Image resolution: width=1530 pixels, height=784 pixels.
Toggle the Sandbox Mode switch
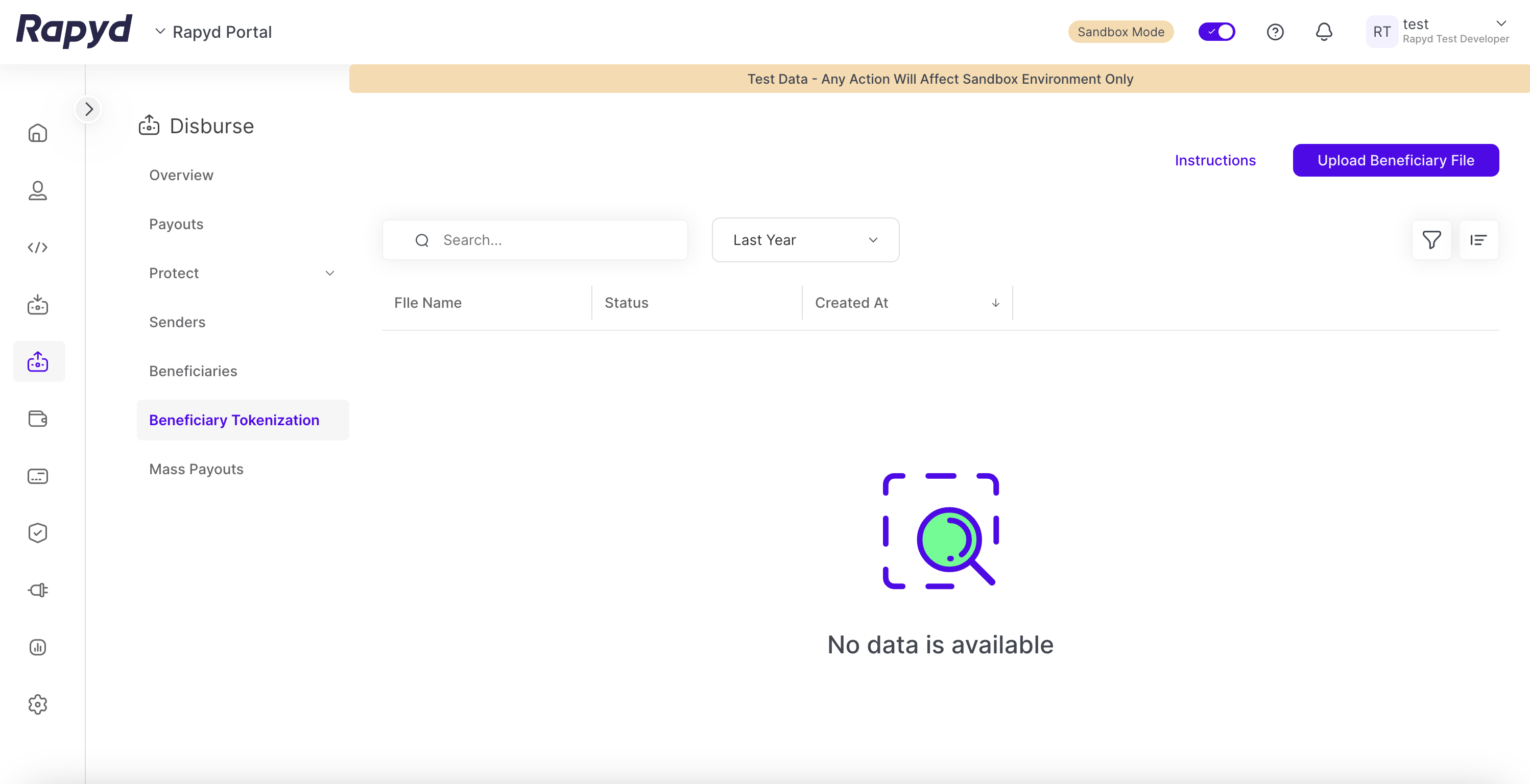tap(1216, 32)
